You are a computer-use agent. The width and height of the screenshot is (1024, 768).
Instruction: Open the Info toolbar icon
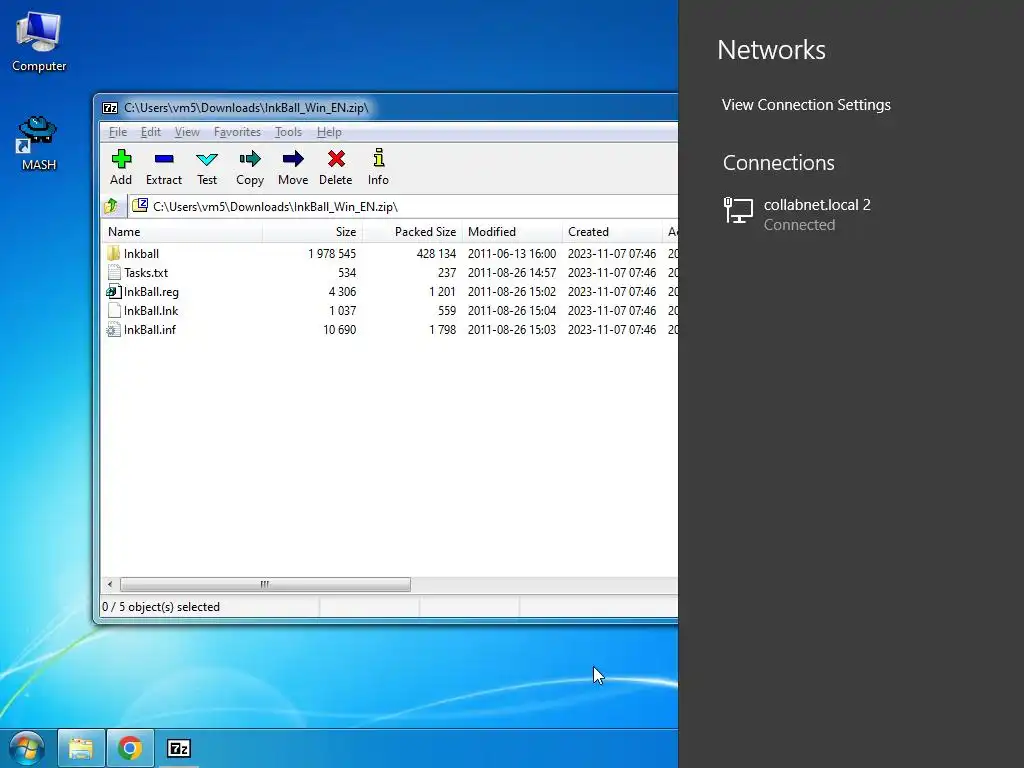pos(379,158)
